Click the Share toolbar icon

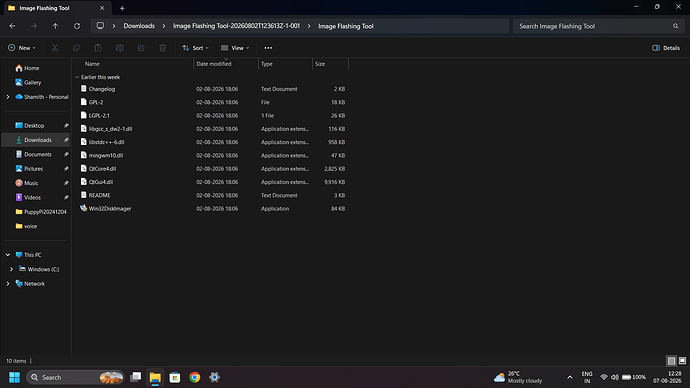141,48
